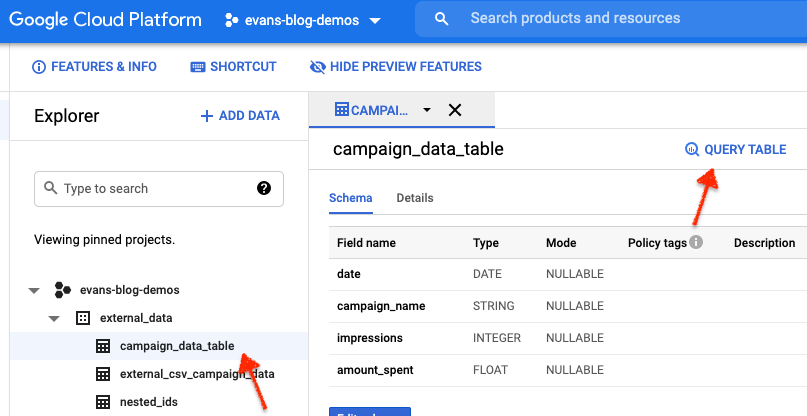Click Add Data in Explorer

[240, 116]
